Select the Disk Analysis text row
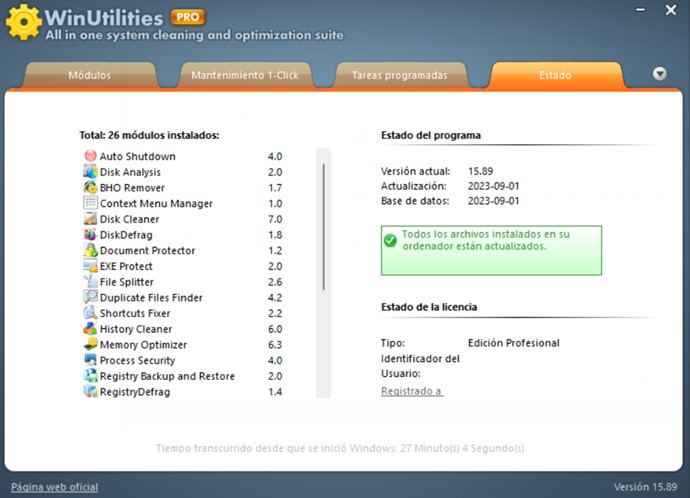 pyautogui.click(x=130, y=172)
